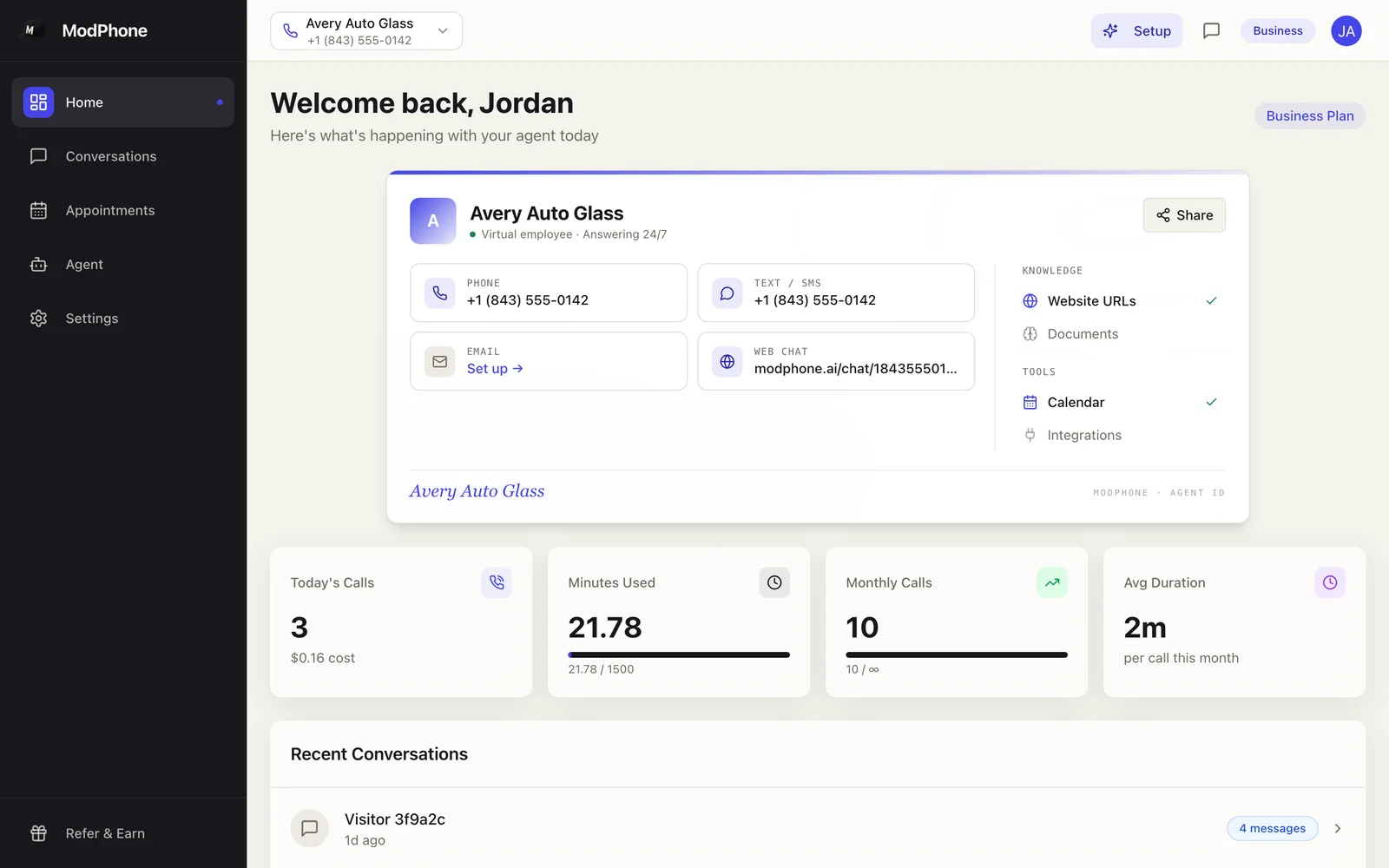Click the Today's Calls phone icon

[x=497, y=582]
